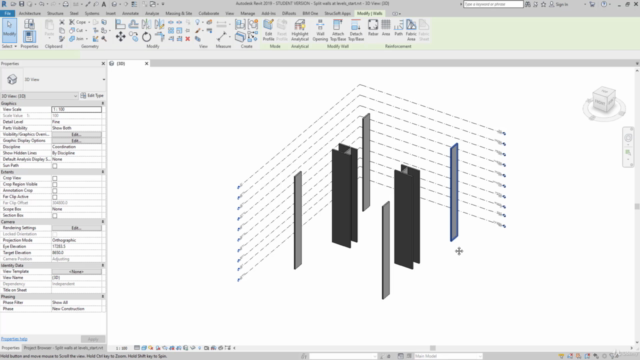Switch to the Manage ribbon tab

(247, 13)
